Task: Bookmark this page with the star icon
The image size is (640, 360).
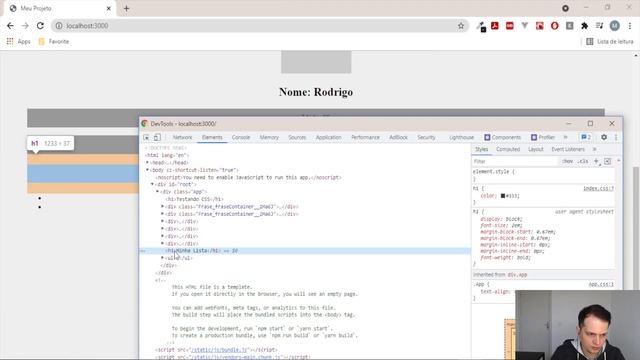Action: 461,26
